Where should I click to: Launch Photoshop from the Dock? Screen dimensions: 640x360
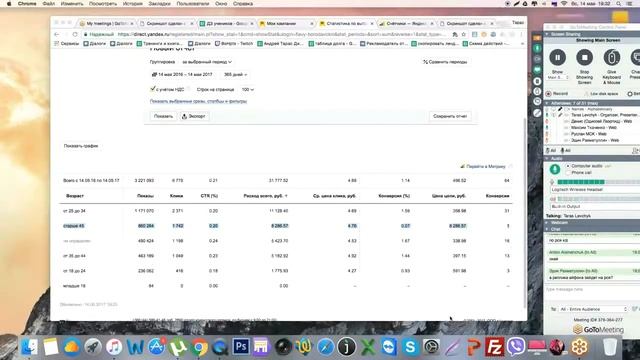[241, 347]
